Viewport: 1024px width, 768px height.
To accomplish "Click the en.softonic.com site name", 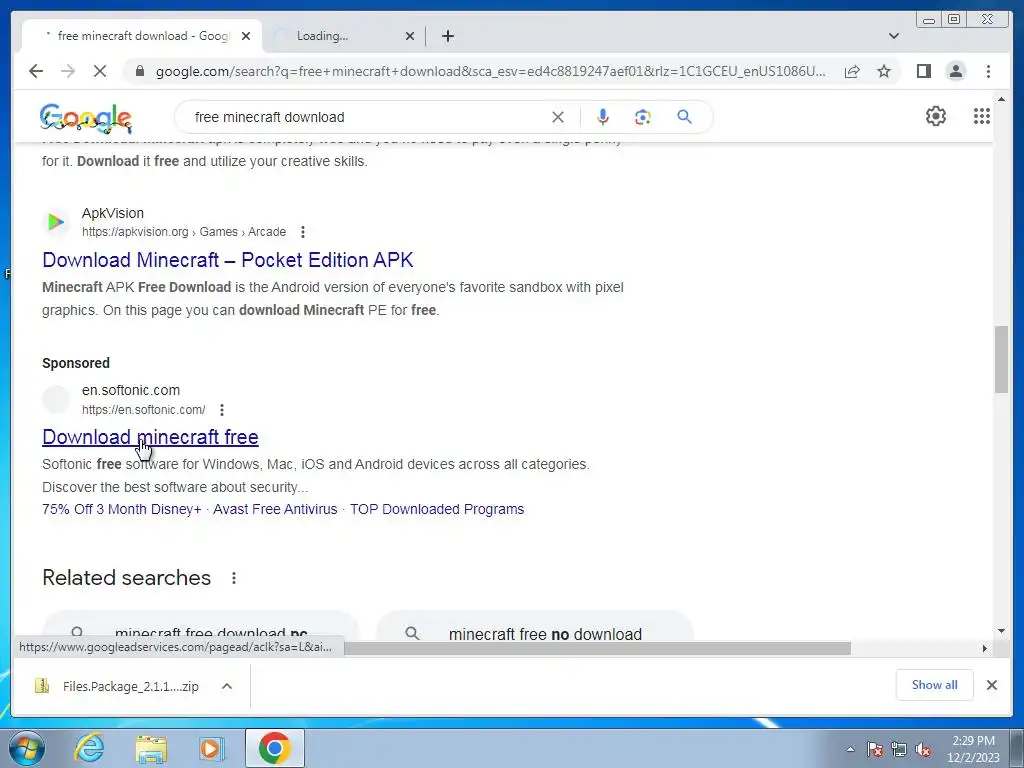I will click(131, 391).
